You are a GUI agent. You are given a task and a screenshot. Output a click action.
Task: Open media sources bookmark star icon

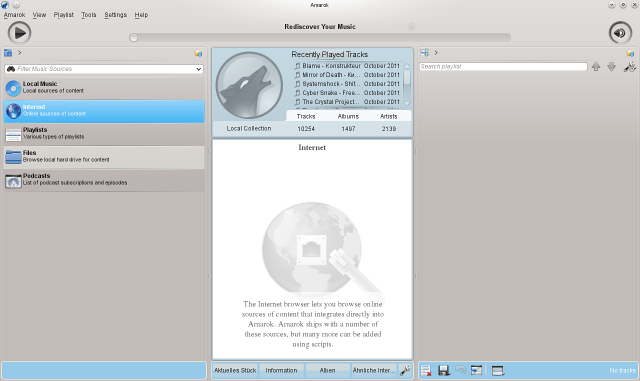tap(198, 53)
